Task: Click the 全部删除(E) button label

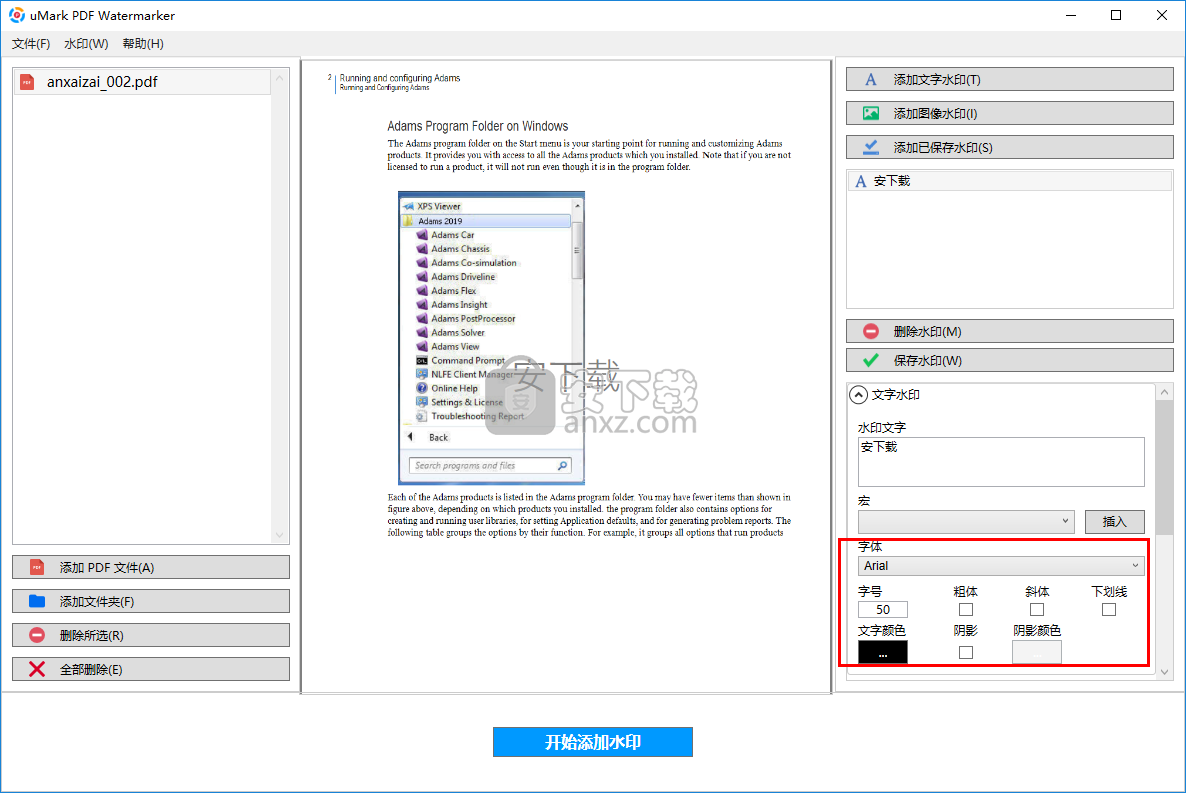Action: click(91, 670)
